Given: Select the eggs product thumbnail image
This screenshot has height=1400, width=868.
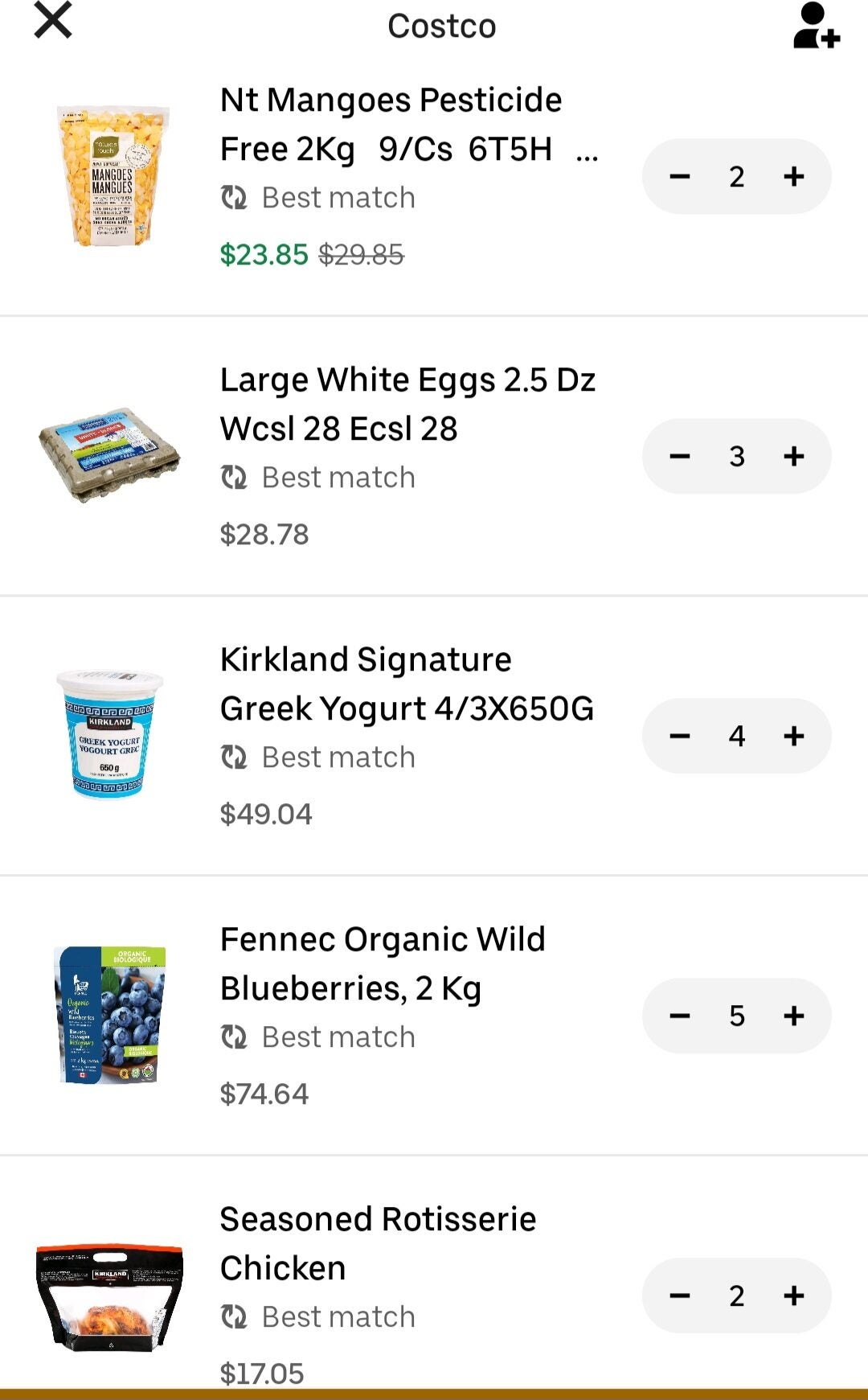Looking at the screenshot, I should coord(110,455).
